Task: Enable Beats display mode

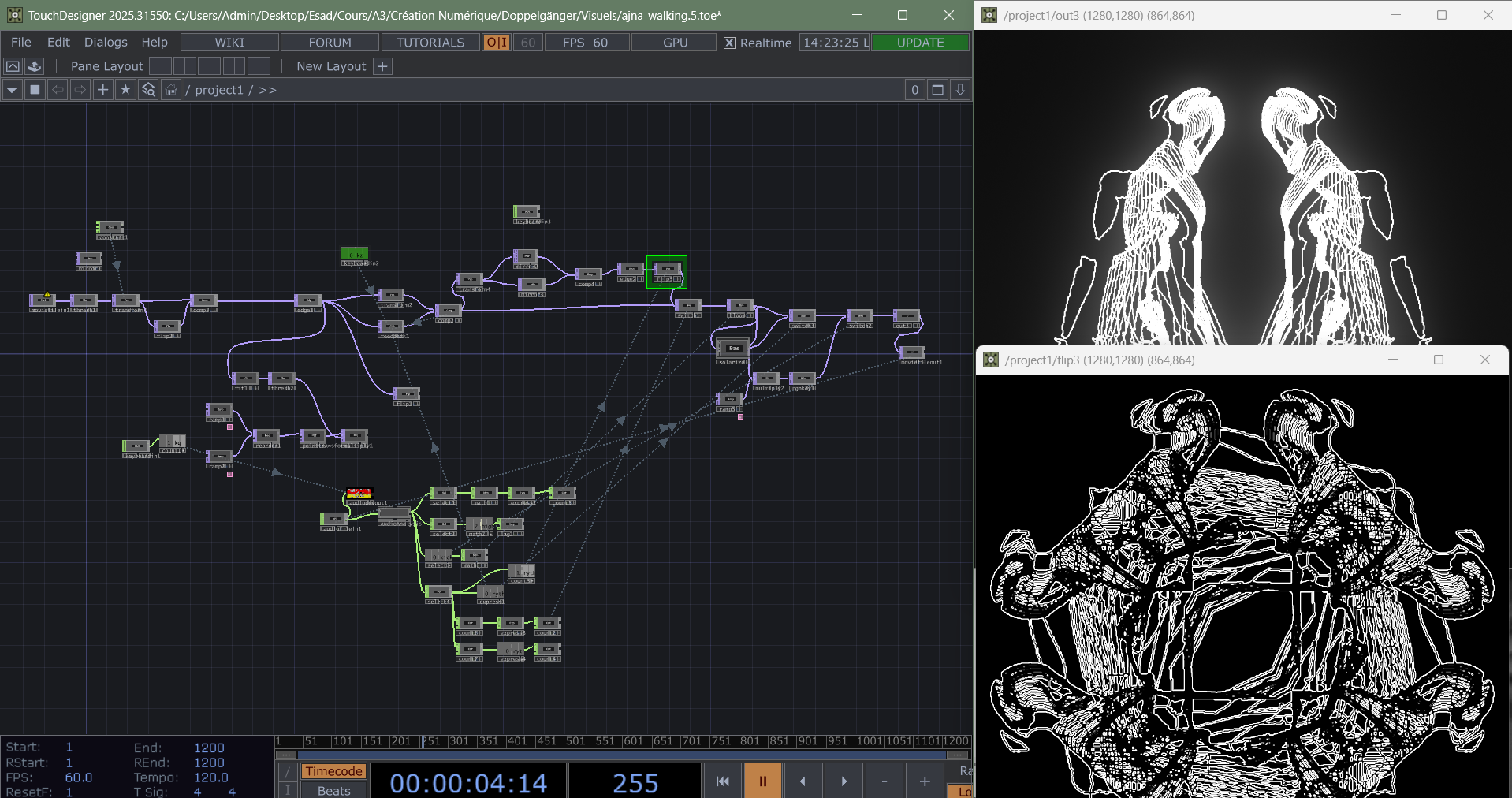Action: (x=333, y=790)
